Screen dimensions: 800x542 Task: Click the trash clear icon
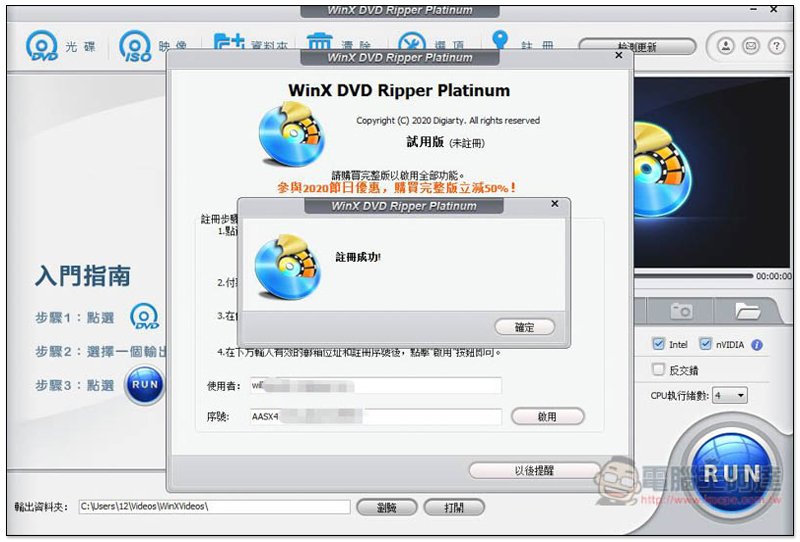pos(320,41)
